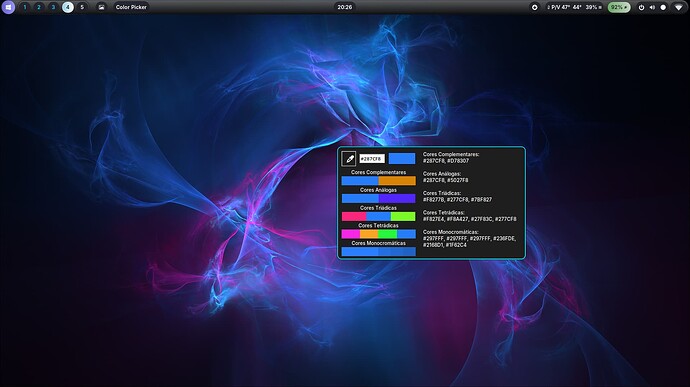Image resolution: width=690 pixels, height=387 pixels.
Task: Open the purple launcher menu icon
Action: click(8, 7)
